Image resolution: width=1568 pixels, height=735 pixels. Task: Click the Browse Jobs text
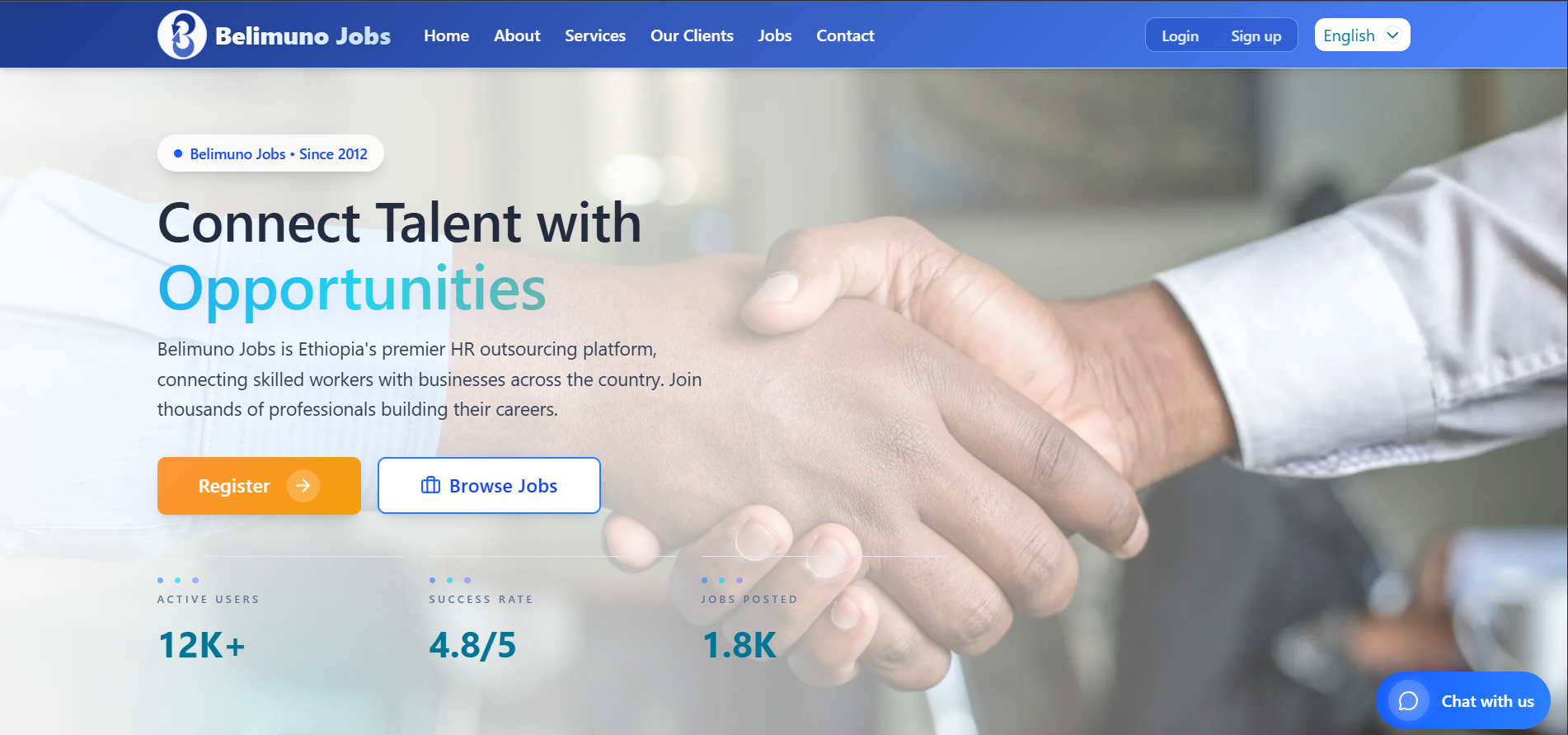click(503, 486)
